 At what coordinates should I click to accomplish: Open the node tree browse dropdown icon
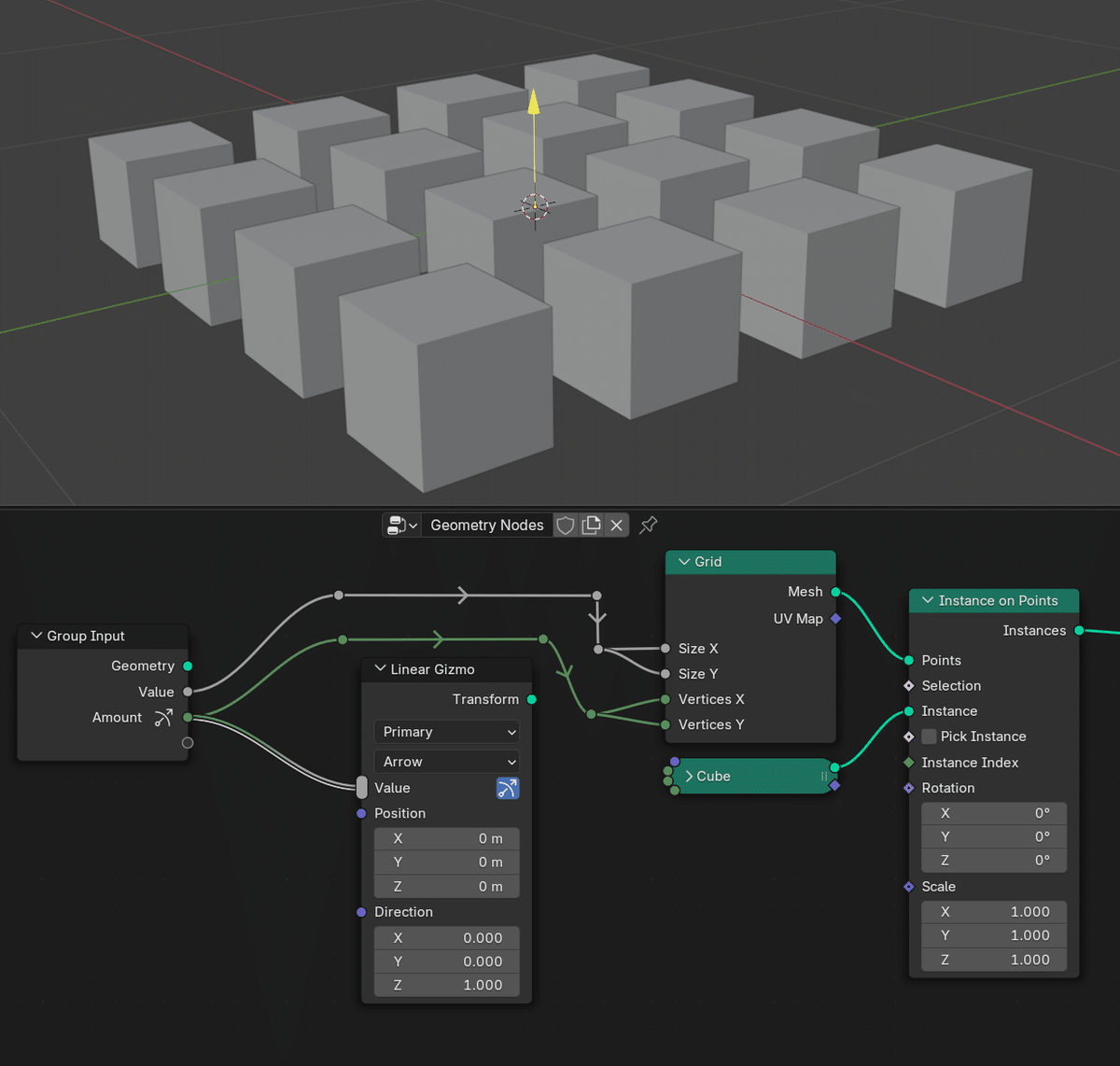point(401,526)
